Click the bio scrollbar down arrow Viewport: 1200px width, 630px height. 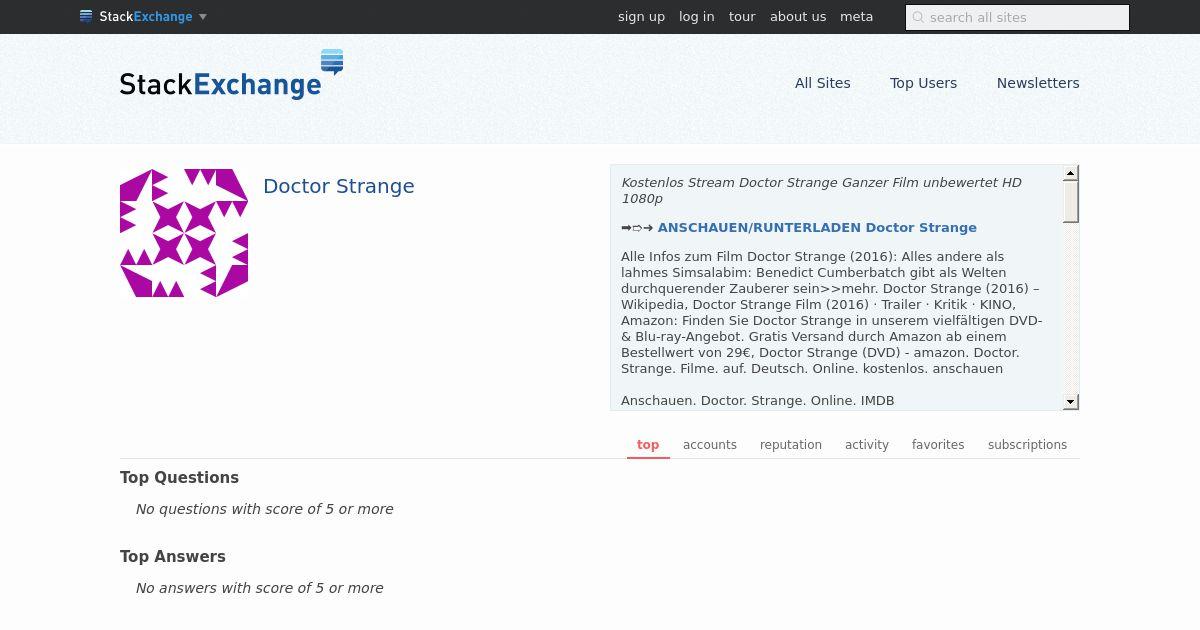[1070, 402]
